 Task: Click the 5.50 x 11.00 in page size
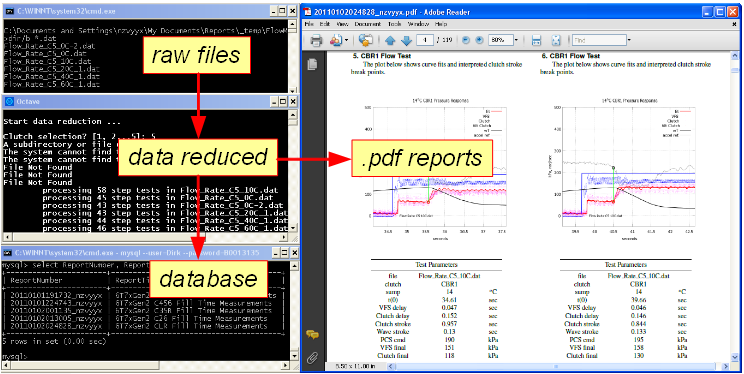point(355,366)
